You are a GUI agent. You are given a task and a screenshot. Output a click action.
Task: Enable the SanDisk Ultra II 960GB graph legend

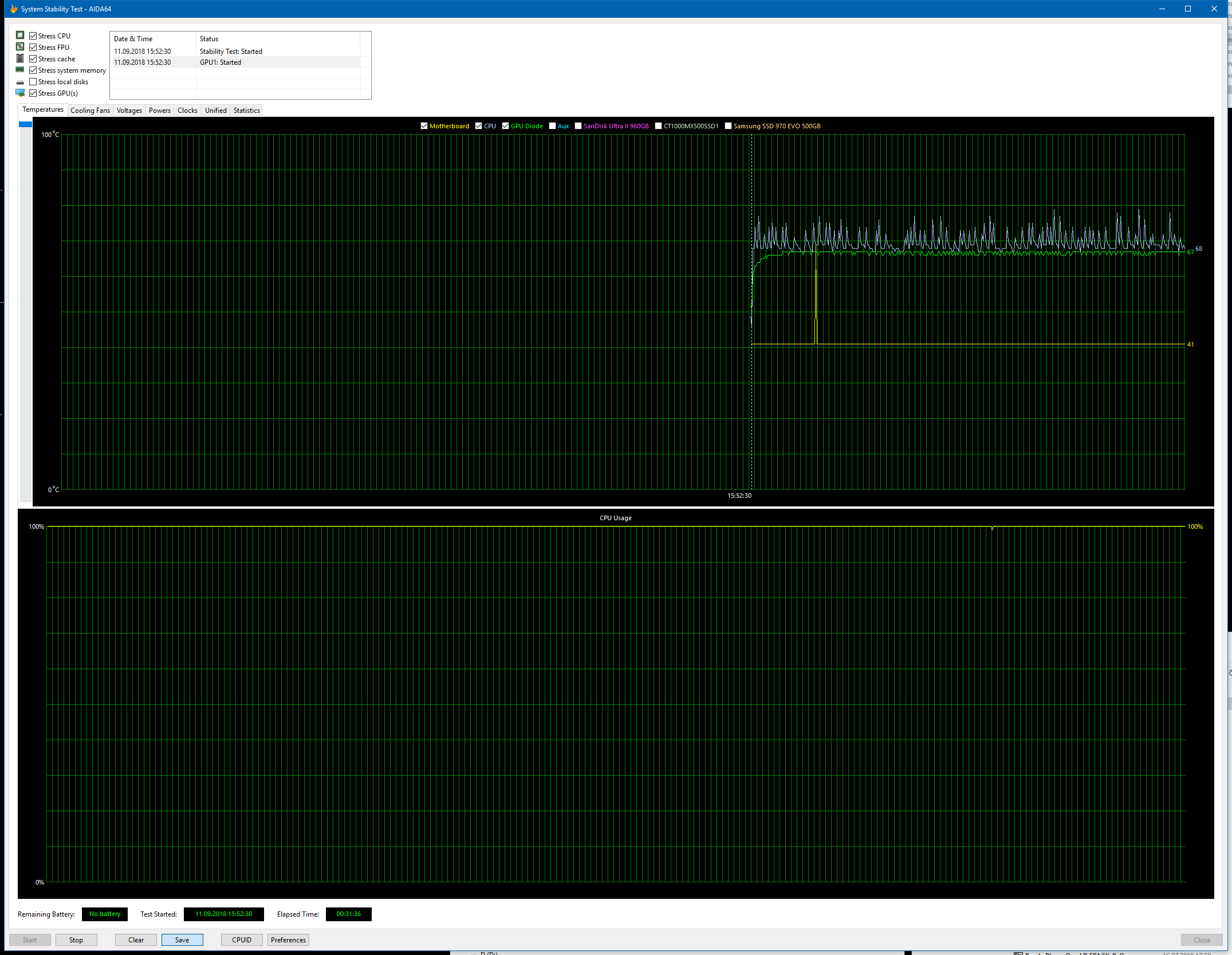578,125
